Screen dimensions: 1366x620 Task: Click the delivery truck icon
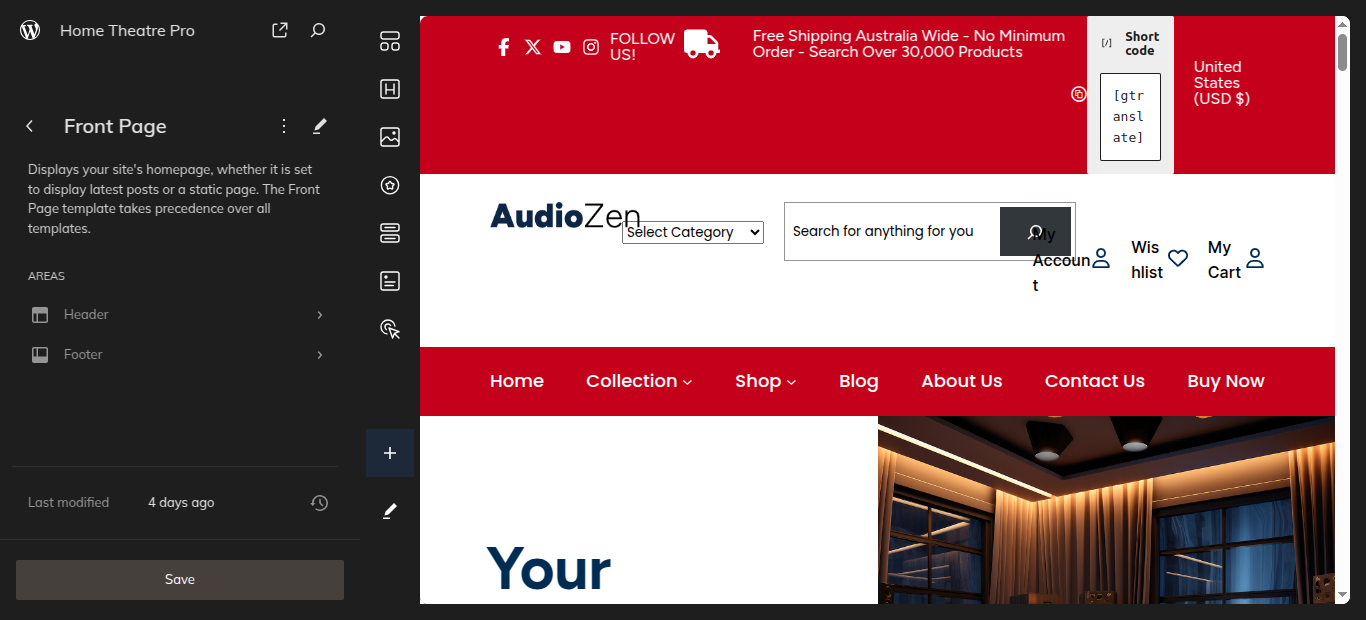pos(702,44)
